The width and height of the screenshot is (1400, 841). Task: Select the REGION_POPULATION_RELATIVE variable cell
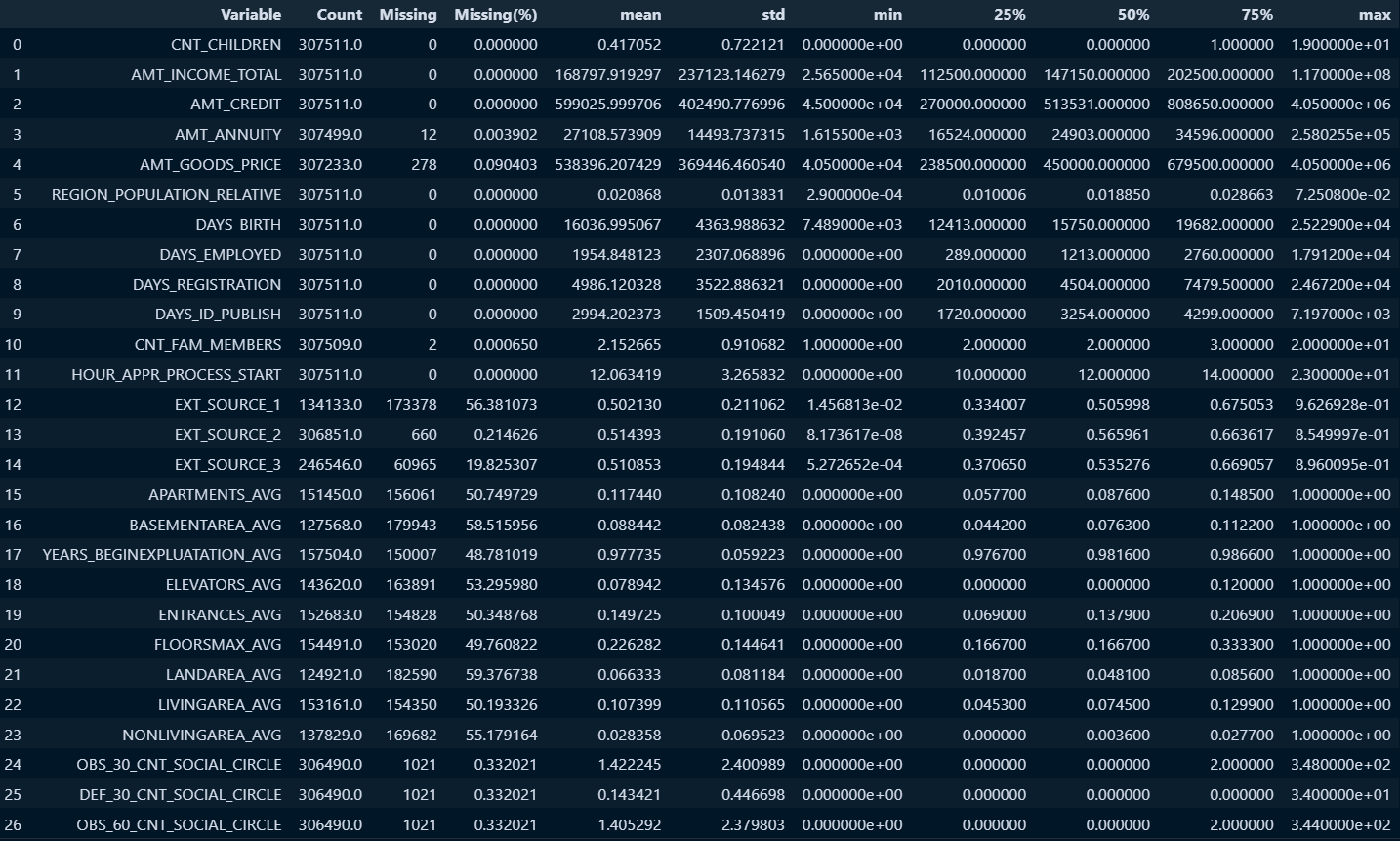tap(166, 195)
